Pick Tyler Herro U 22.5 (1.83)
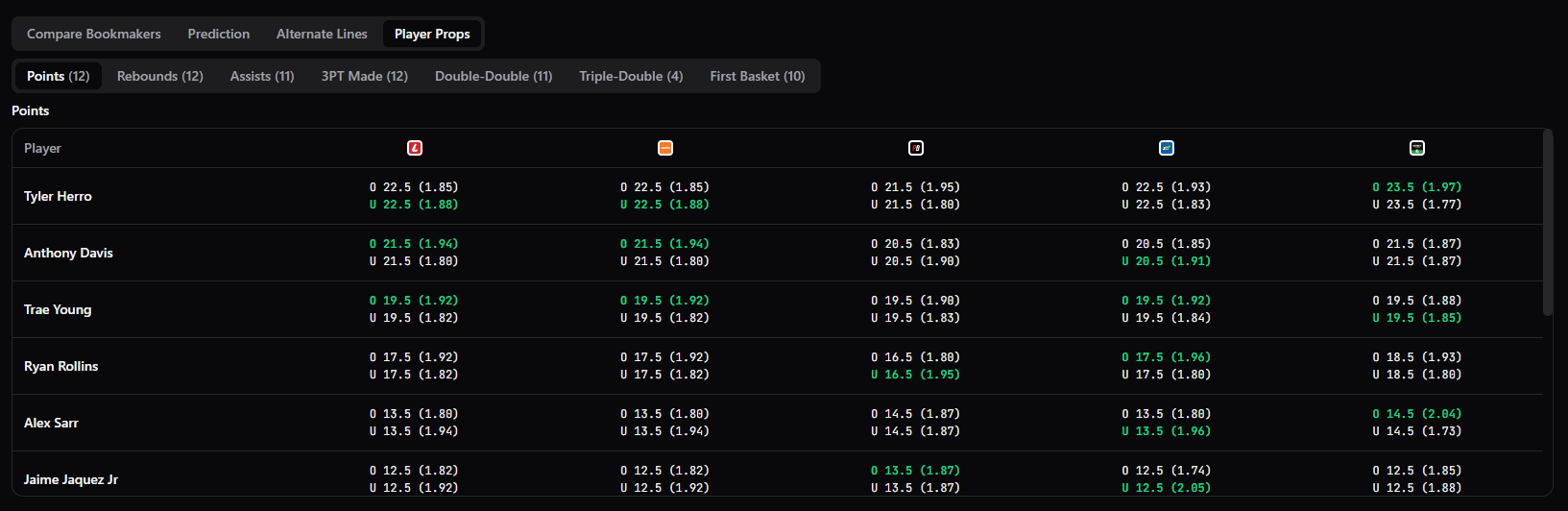 tap(1167, 205)
